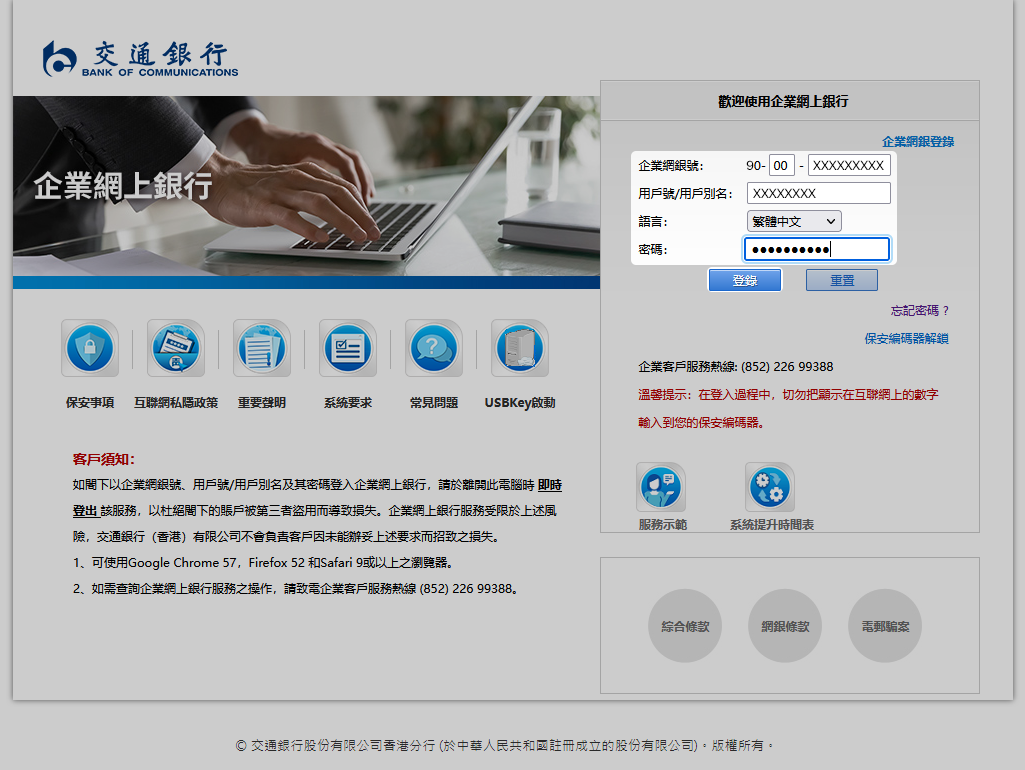Open the 互聯網私隱政策 icon
This screenshot has width=1025, height=770.
tap(176, 348)
